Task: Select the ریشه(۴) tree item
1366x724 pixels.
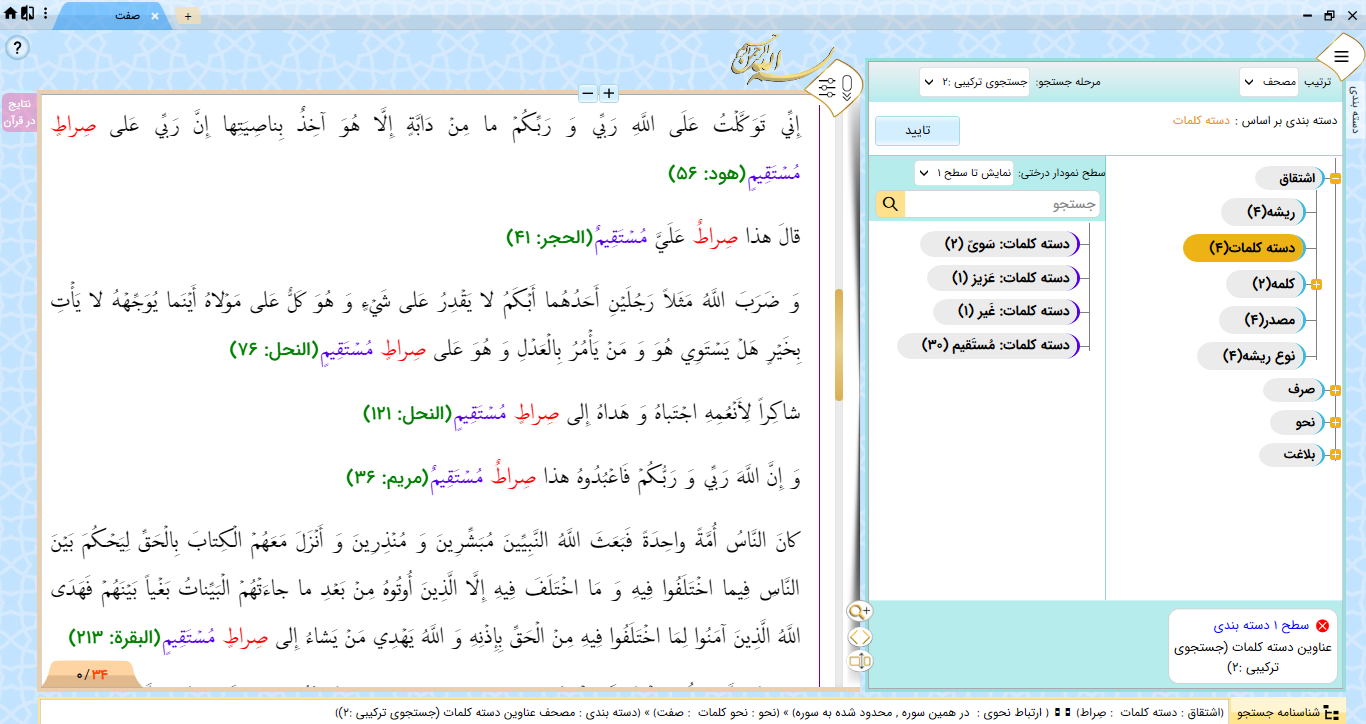Action: click(x=1264, y=212)
